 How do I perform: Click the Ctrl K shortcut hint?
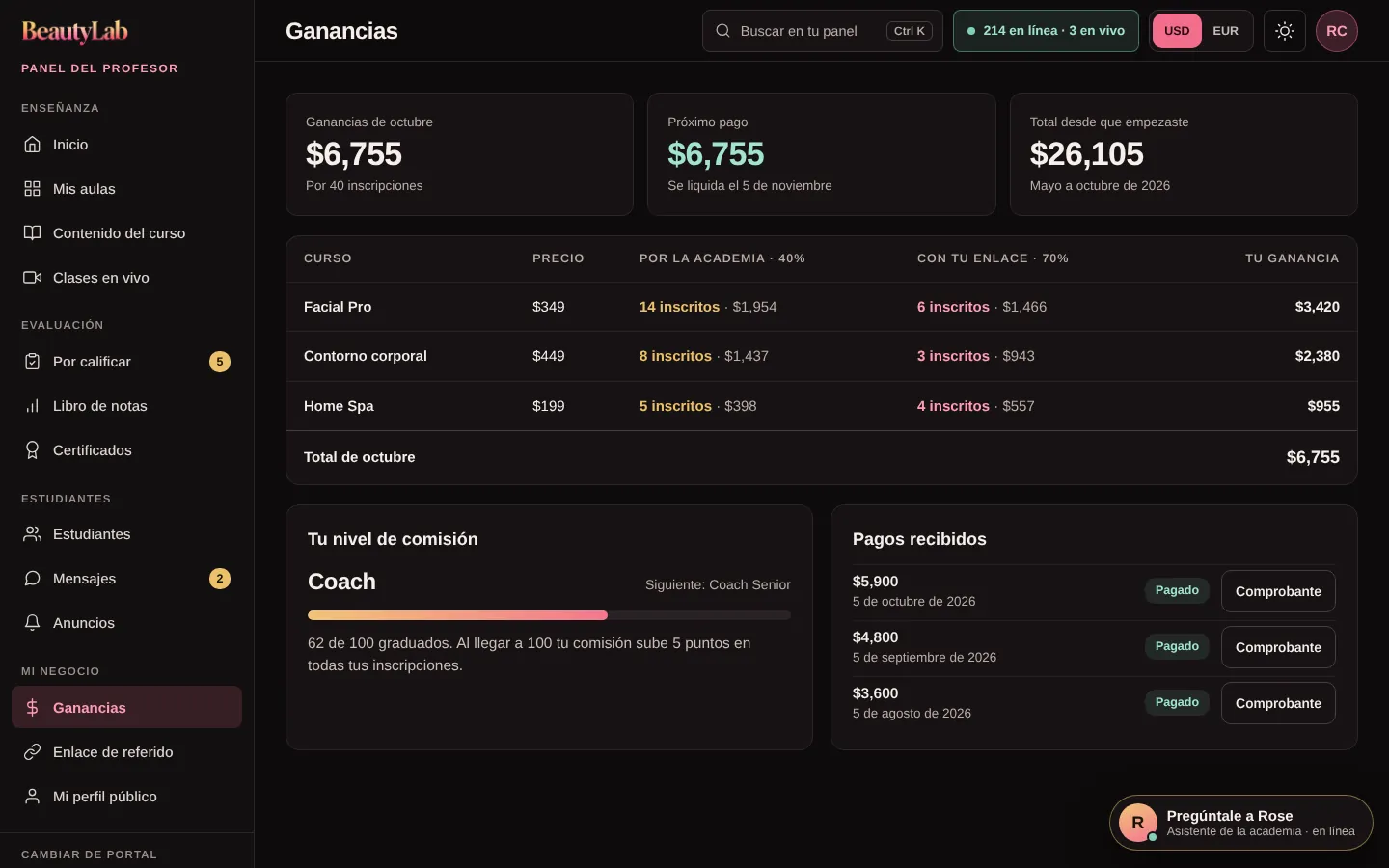[x=910, y=31]
